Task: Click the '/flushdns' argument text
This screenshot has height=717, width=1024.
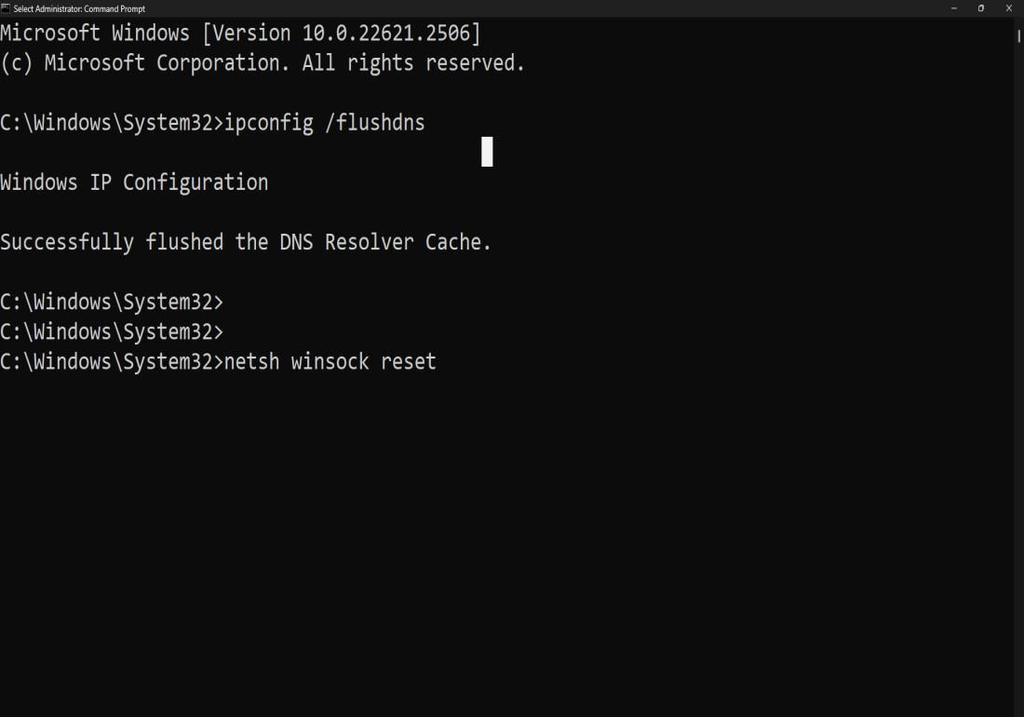Action: (375, 123)
